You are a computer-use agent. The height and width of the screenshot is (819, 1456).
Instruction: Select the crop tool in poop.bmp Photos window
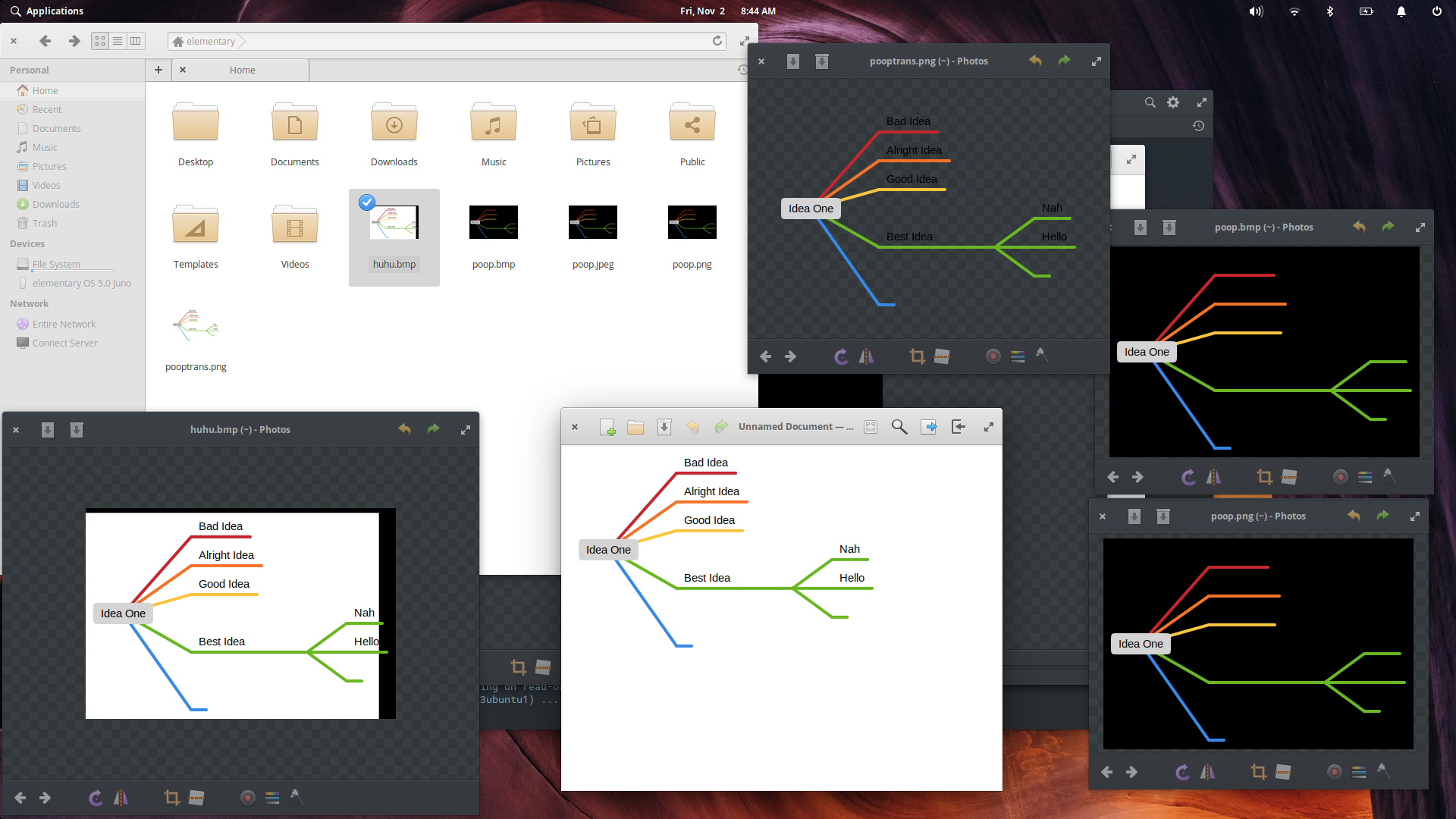click(x=1265, y=477)
